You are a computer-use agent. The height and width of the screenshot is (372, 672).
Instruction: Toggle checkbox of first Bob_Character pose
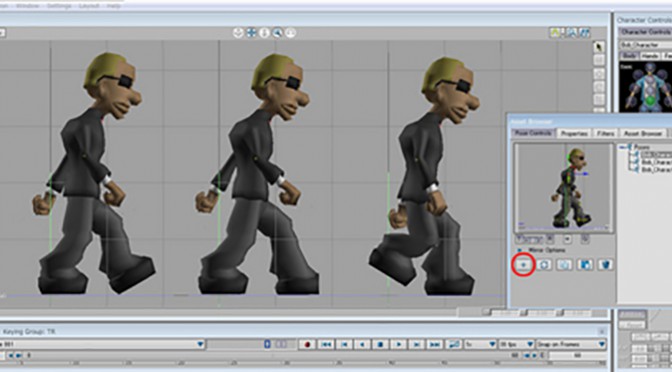(x=634, y=154)
